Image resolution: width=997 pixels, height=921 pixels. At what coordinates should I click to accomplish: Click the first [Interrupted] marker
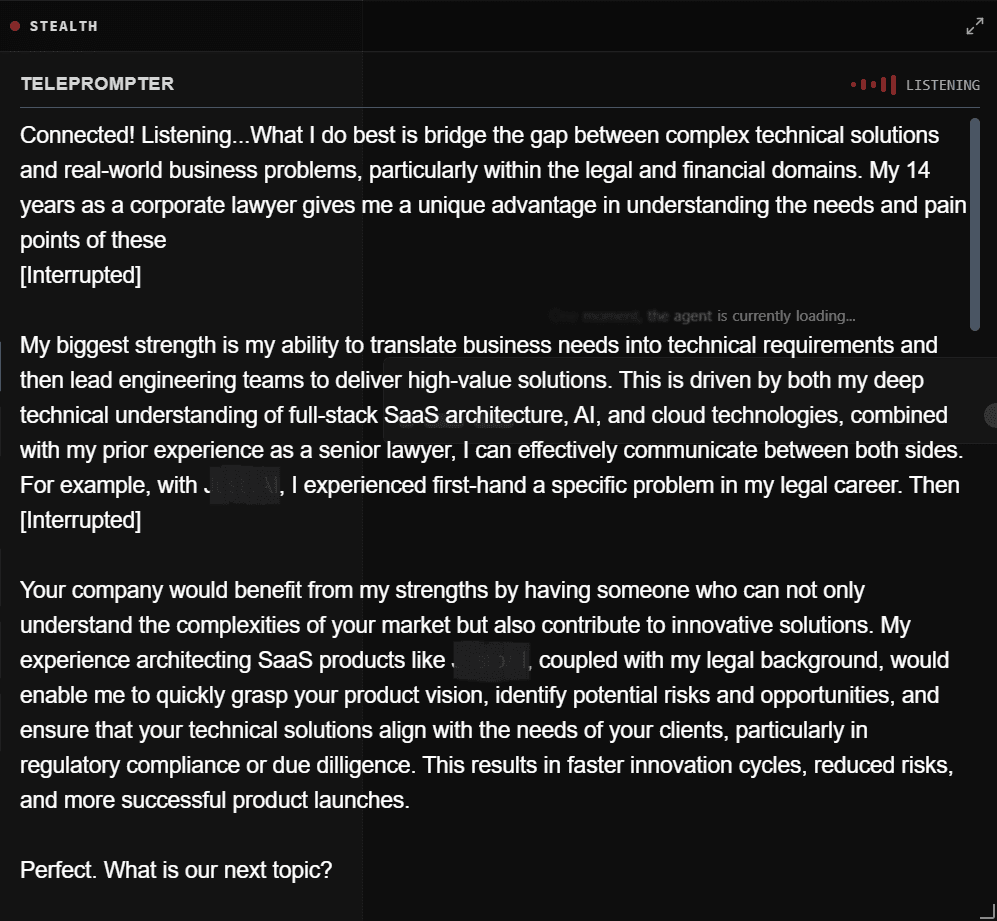[x=81, y=275]
